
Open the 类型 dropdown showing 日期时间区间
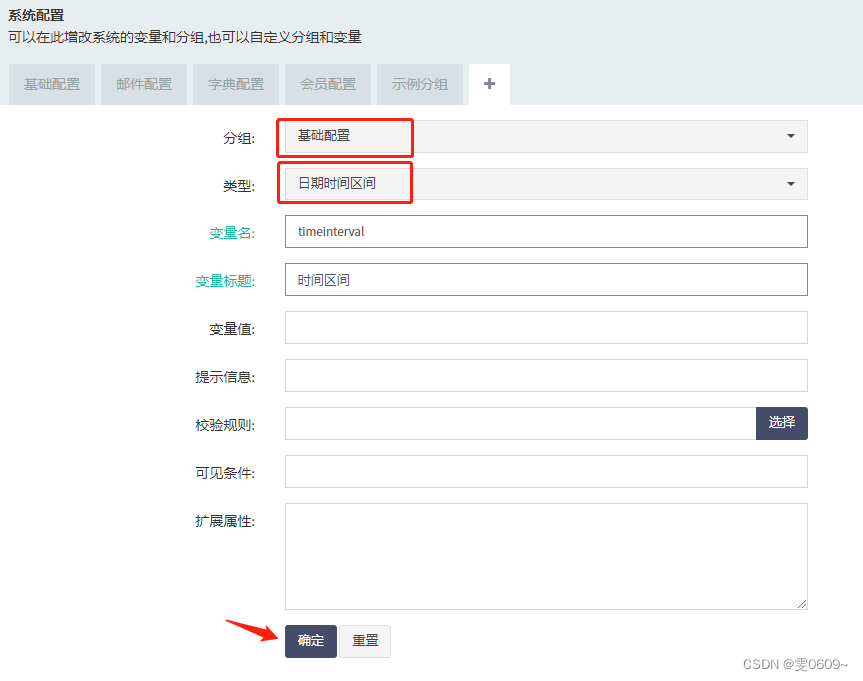tap(545, 183)
